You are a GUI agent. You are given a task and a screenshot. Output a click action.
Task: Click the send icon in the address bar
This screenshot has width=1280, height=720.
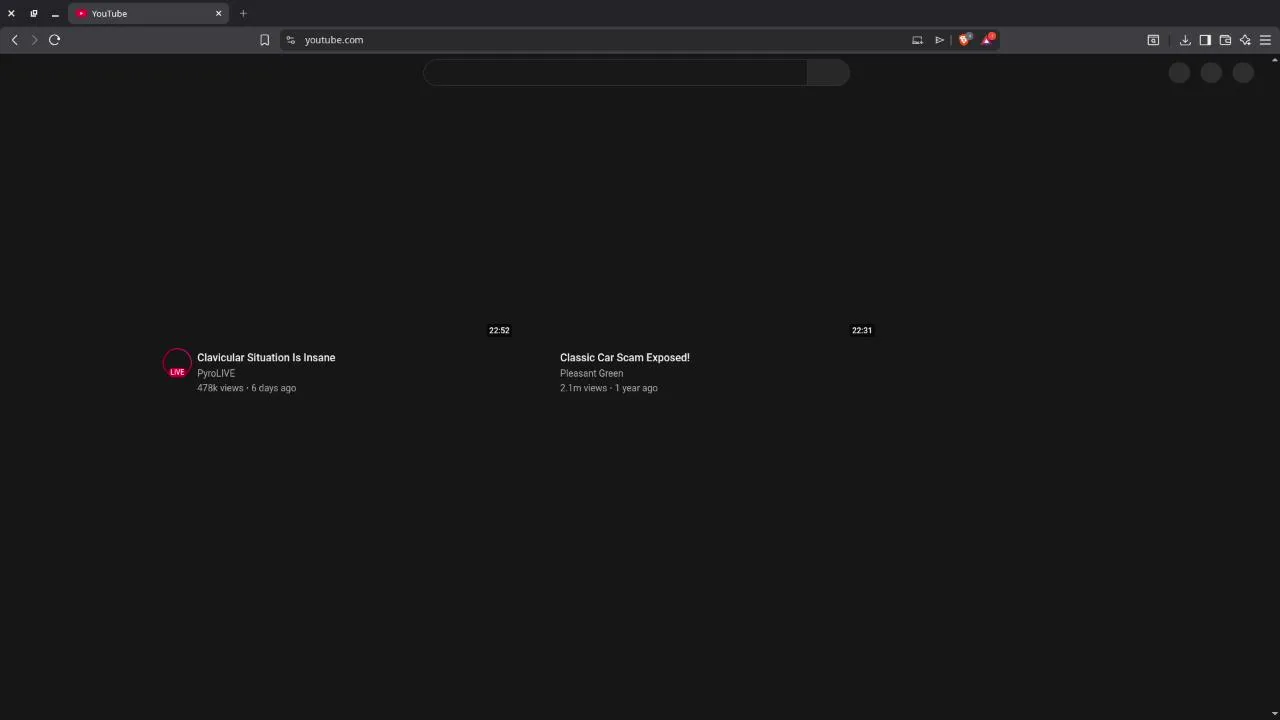click(x=939, y=40)
